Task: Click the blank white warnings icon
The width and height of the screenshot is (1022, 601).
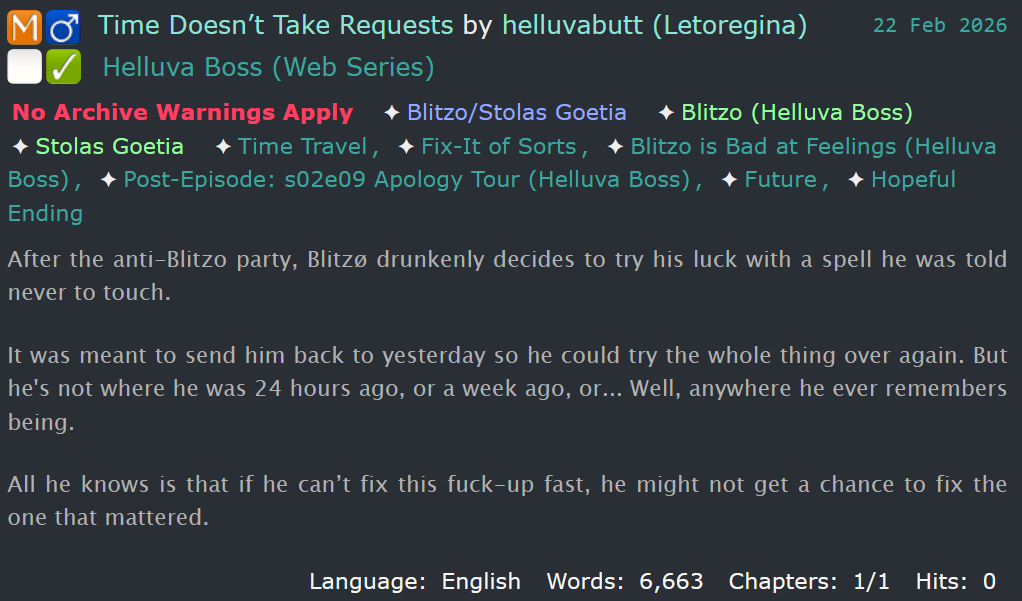Action: click(23, 67)
